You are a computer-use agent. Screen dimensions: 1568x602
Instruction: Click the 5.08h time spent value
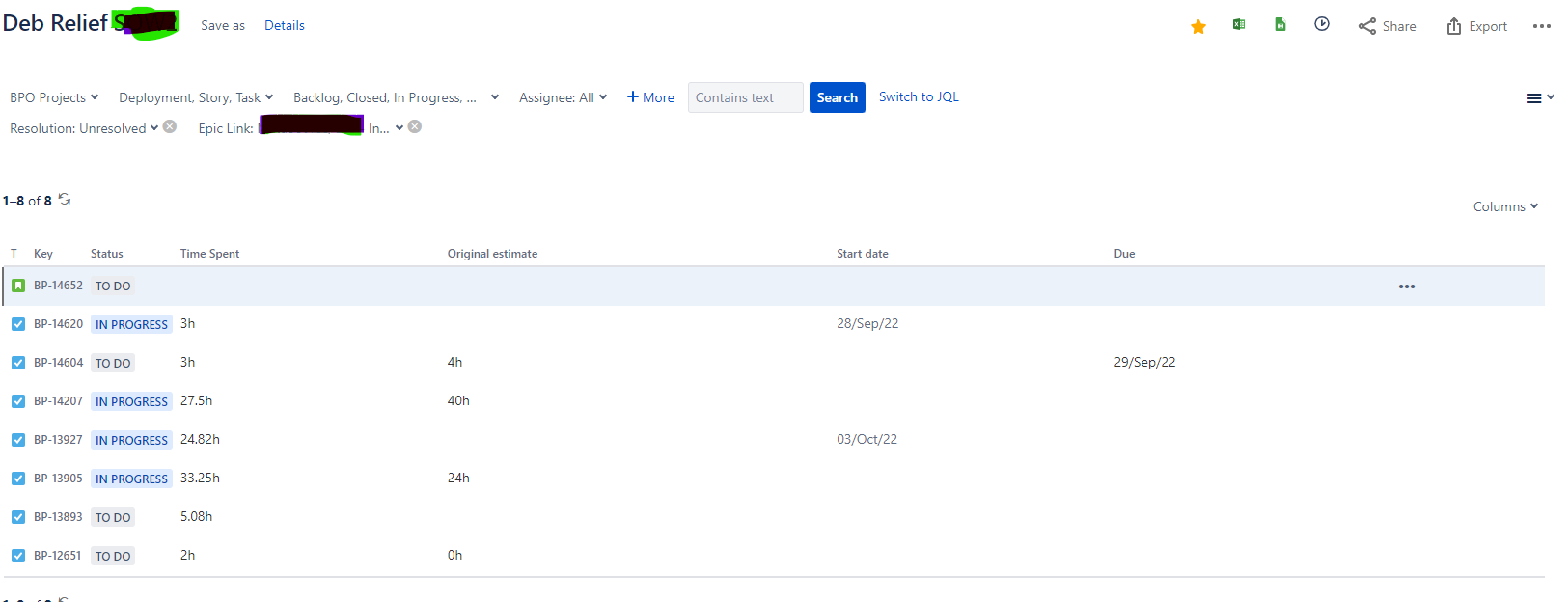tap(196, 517)
